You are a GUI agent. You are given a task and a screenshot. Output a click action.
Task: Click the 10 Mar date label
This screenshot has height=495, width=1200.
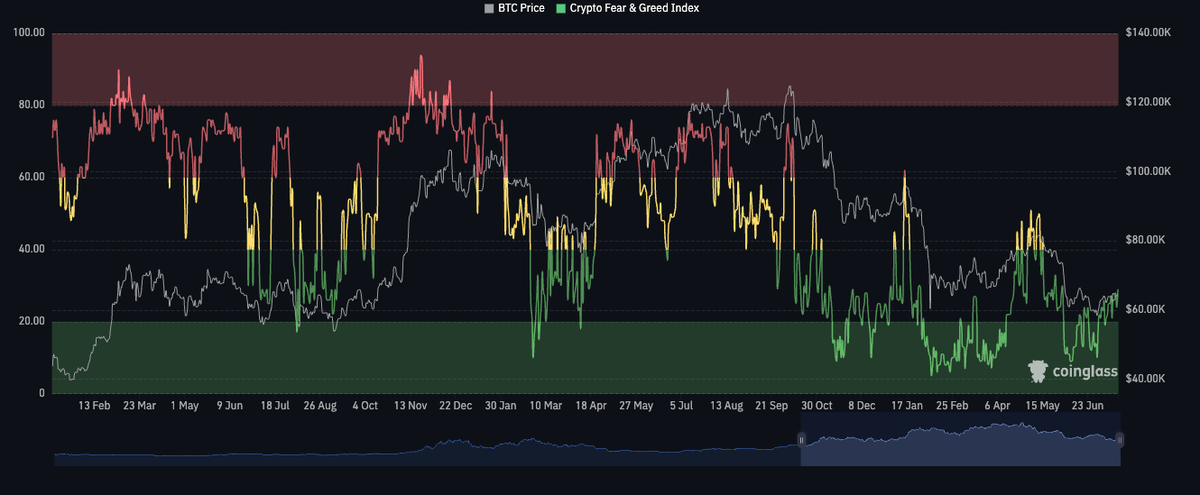(546, 406)
